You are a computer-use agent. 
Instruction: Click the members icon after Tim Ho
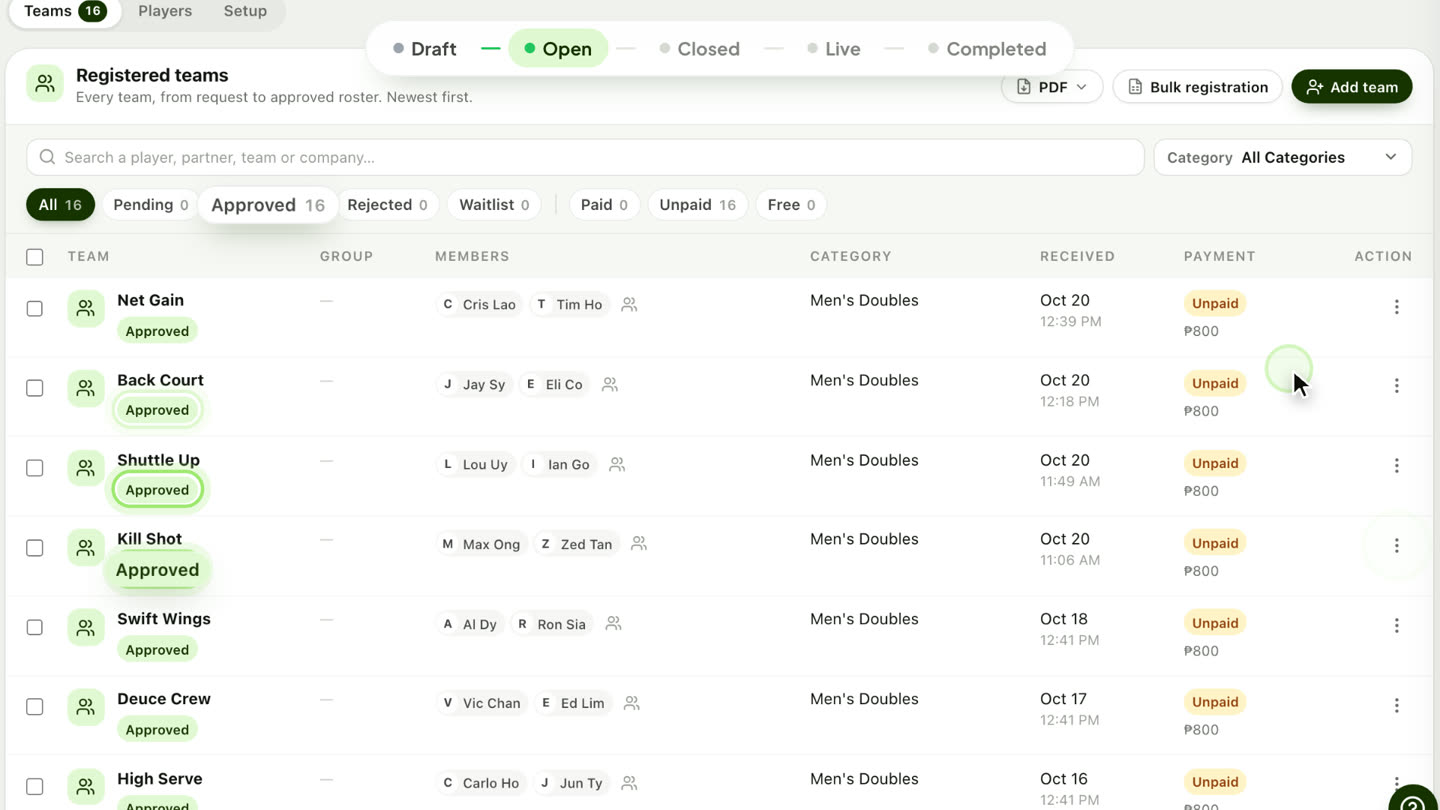629,304
